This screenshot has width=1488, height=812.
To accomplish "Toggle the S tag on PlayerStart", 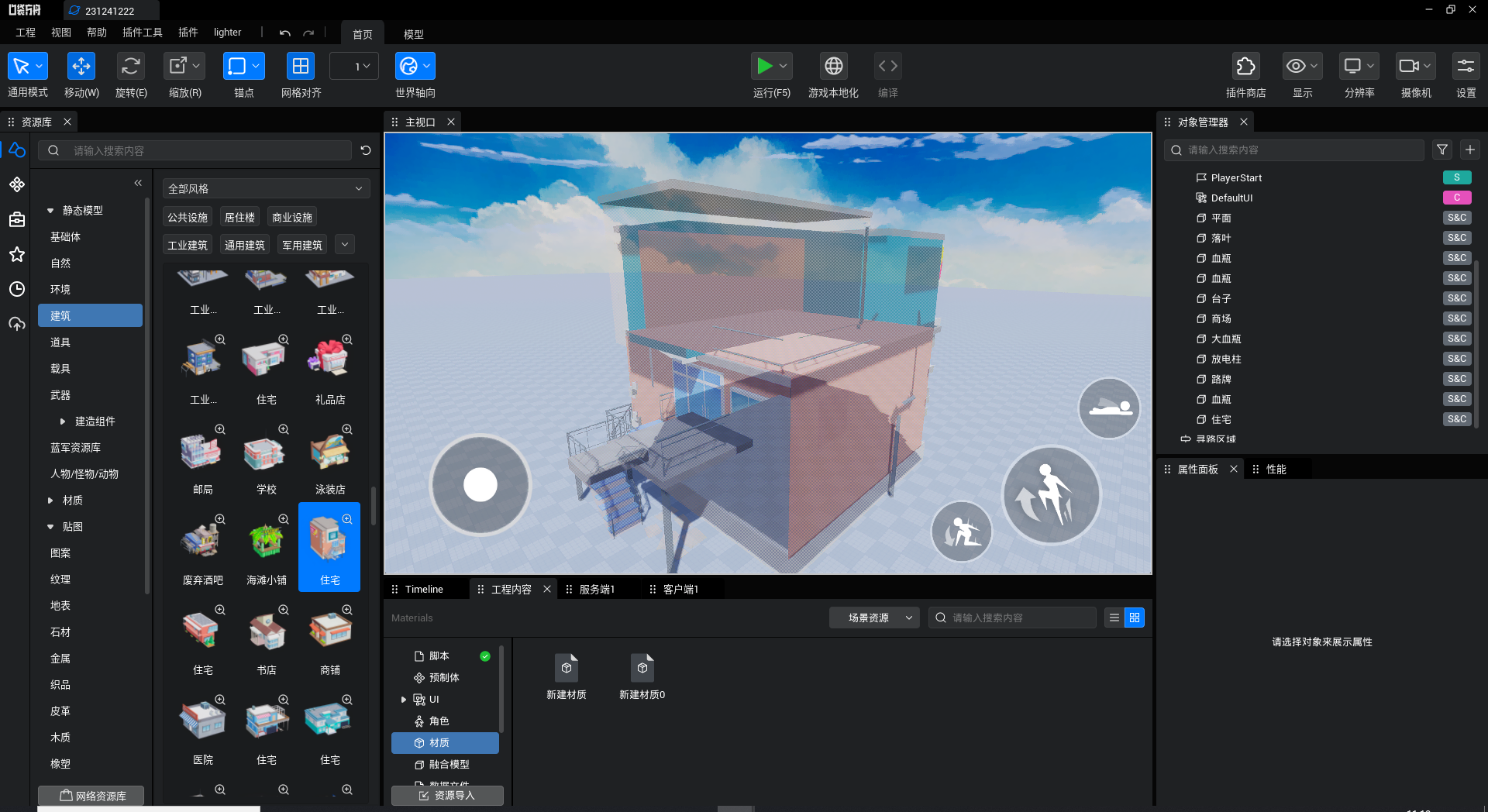I will point(1457,177).
